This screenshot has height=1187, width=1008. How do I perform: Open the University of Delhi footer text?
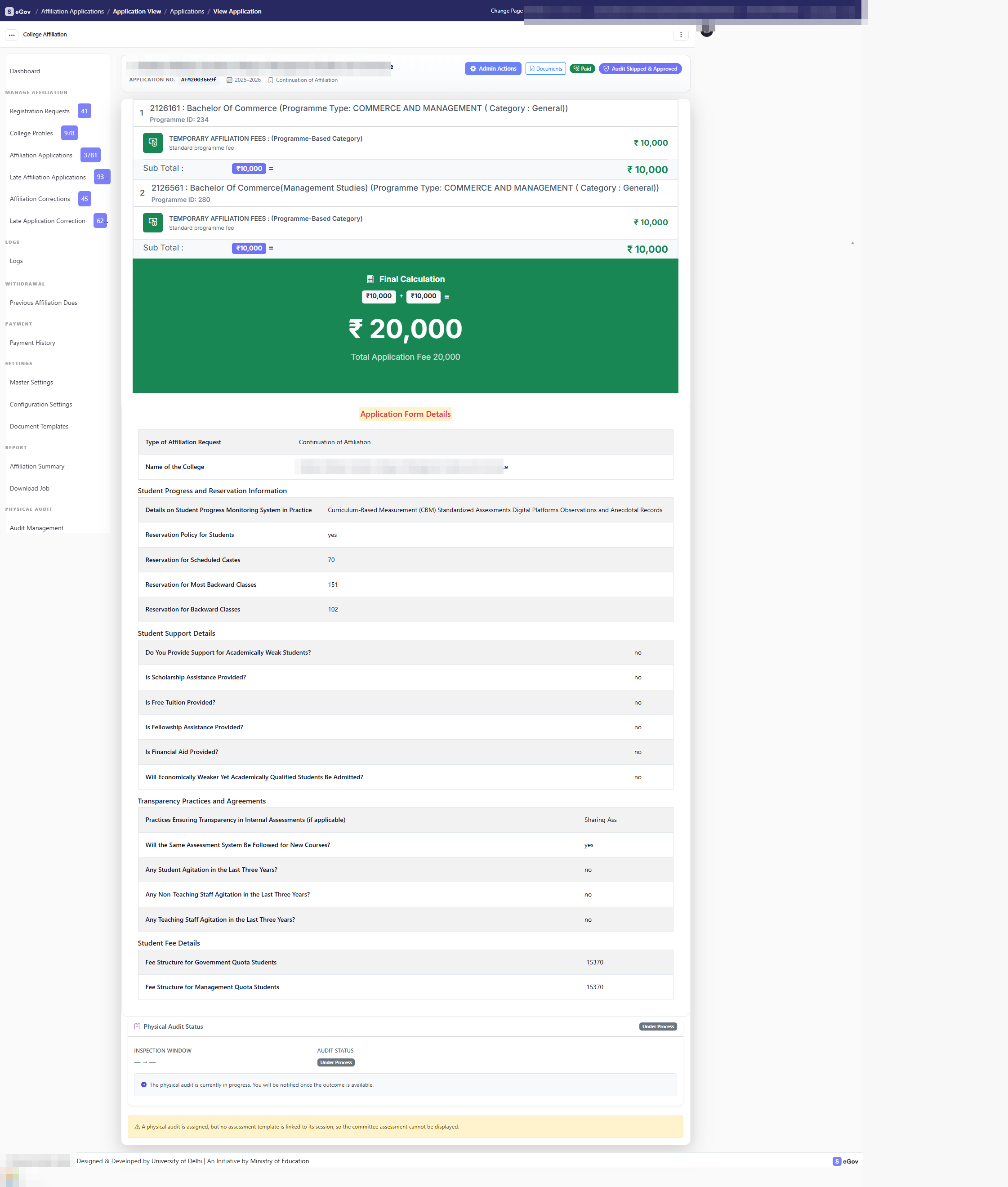(177, 1161)
